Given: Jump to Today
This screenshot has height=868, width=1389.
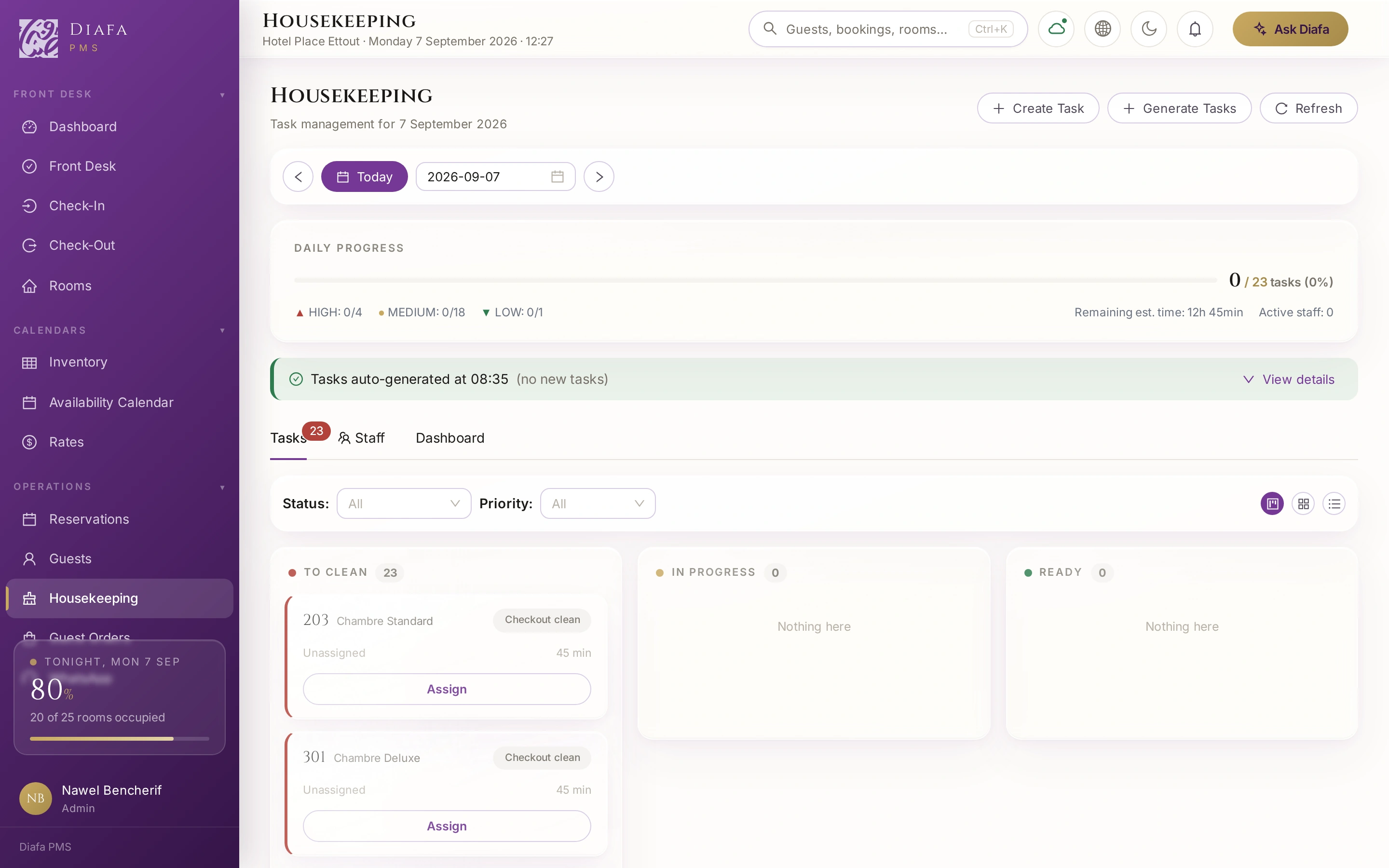Looking at the screenshot, I should click(365, 177).
